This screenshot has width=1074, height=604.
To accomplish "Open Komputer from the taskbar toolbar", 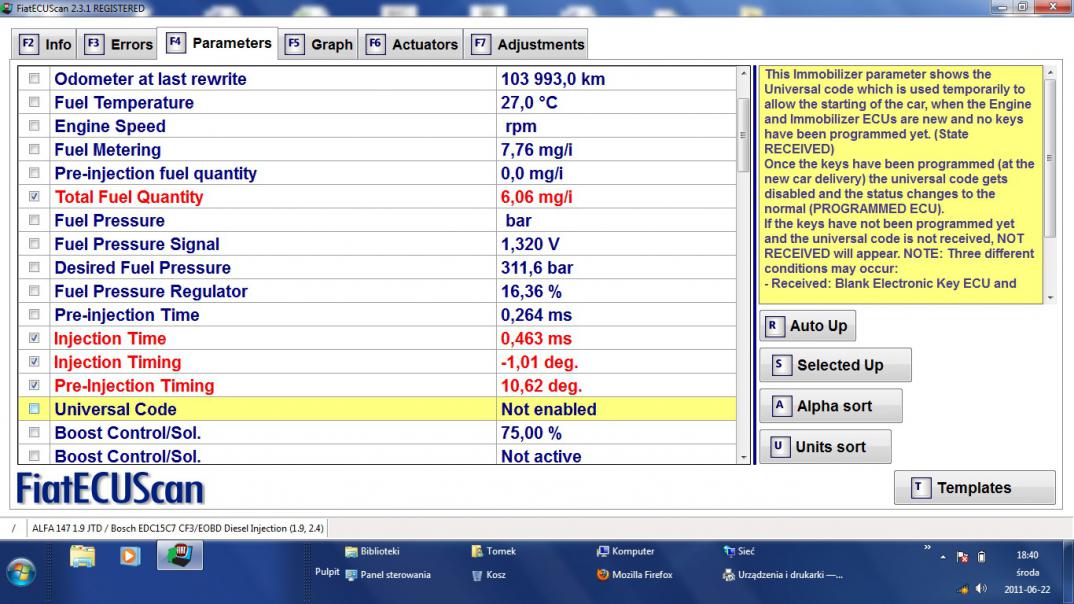I will 625,551.
